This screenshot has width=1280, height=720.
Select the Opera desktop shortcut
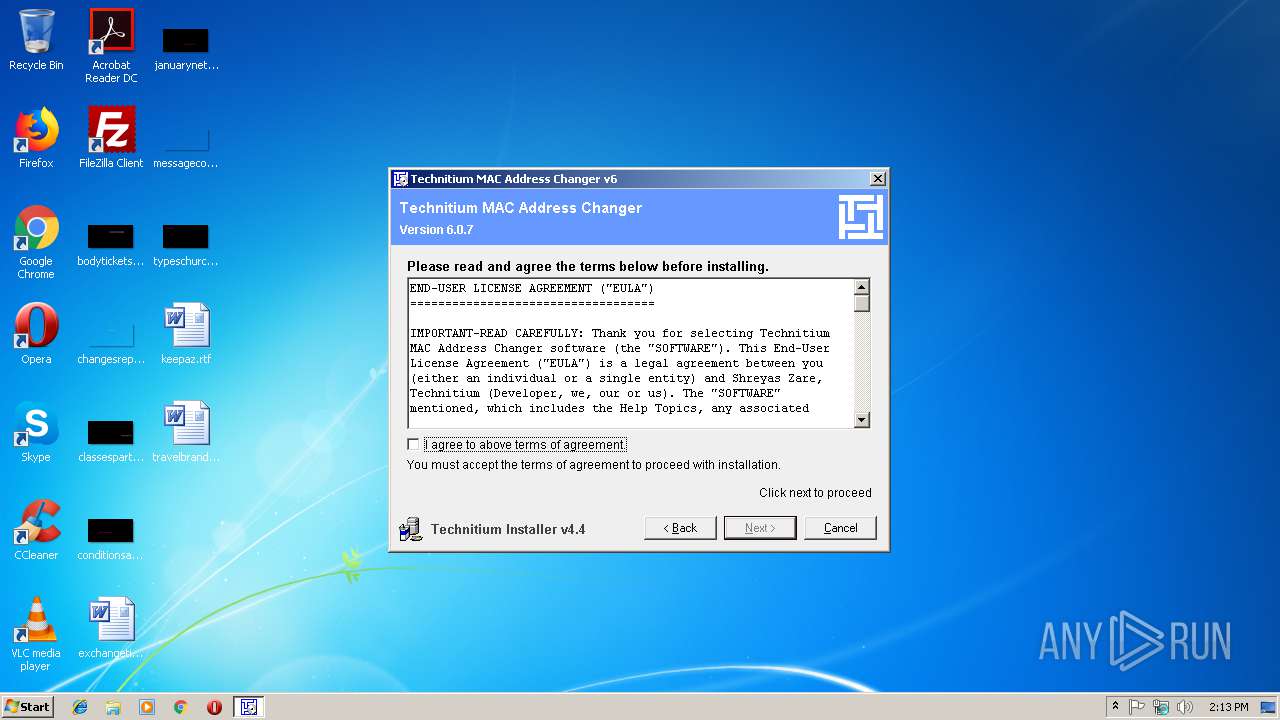[36, 334]
